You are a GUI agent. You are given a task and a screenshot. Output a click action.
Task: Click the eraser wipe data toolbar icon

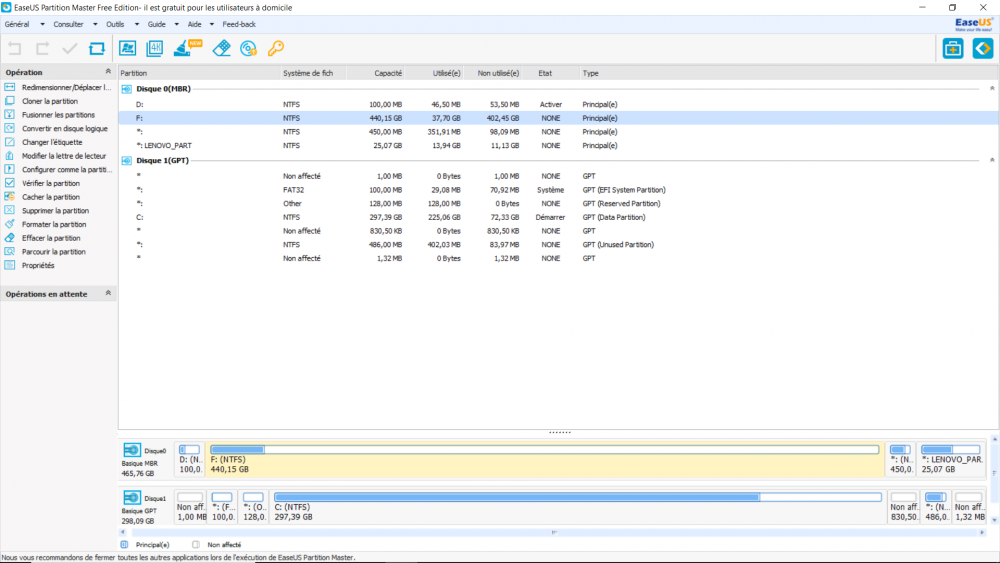[x=222, y=48]
